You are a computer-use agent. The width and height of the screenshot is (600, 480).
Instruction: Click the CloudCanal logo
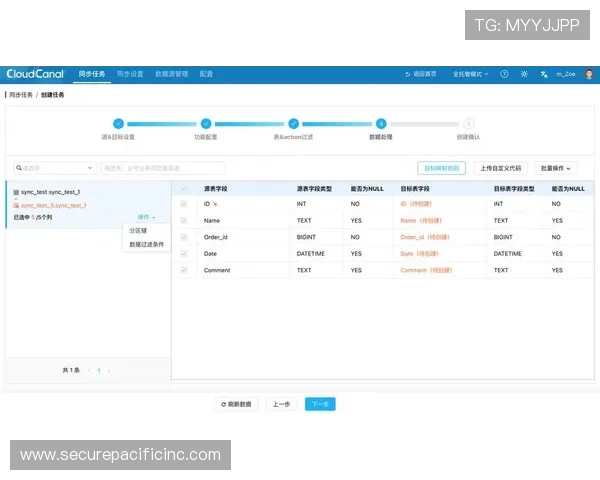click(36, 74)
